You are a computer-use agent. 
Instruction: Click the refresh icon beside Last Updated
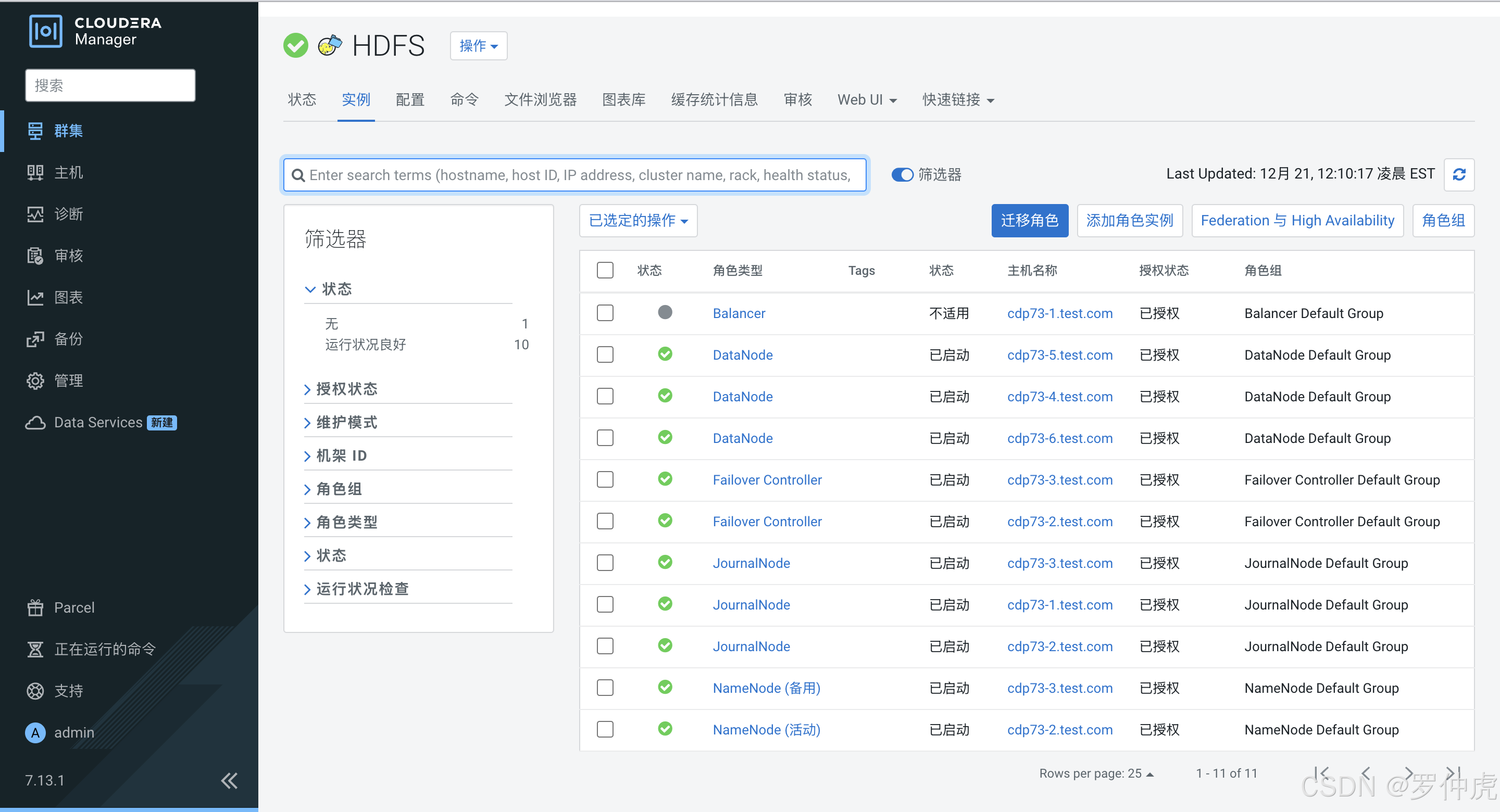[x=1458, y=174]
